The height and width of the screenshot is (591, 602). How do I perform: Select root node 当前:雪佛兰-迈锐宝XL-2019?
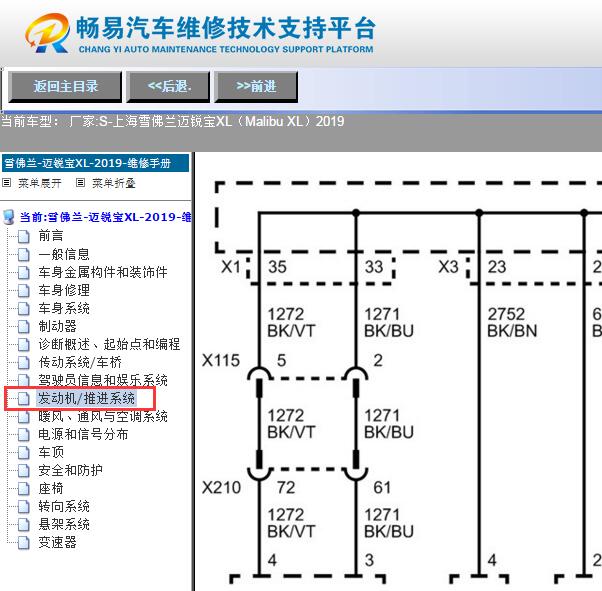[106, 217]
